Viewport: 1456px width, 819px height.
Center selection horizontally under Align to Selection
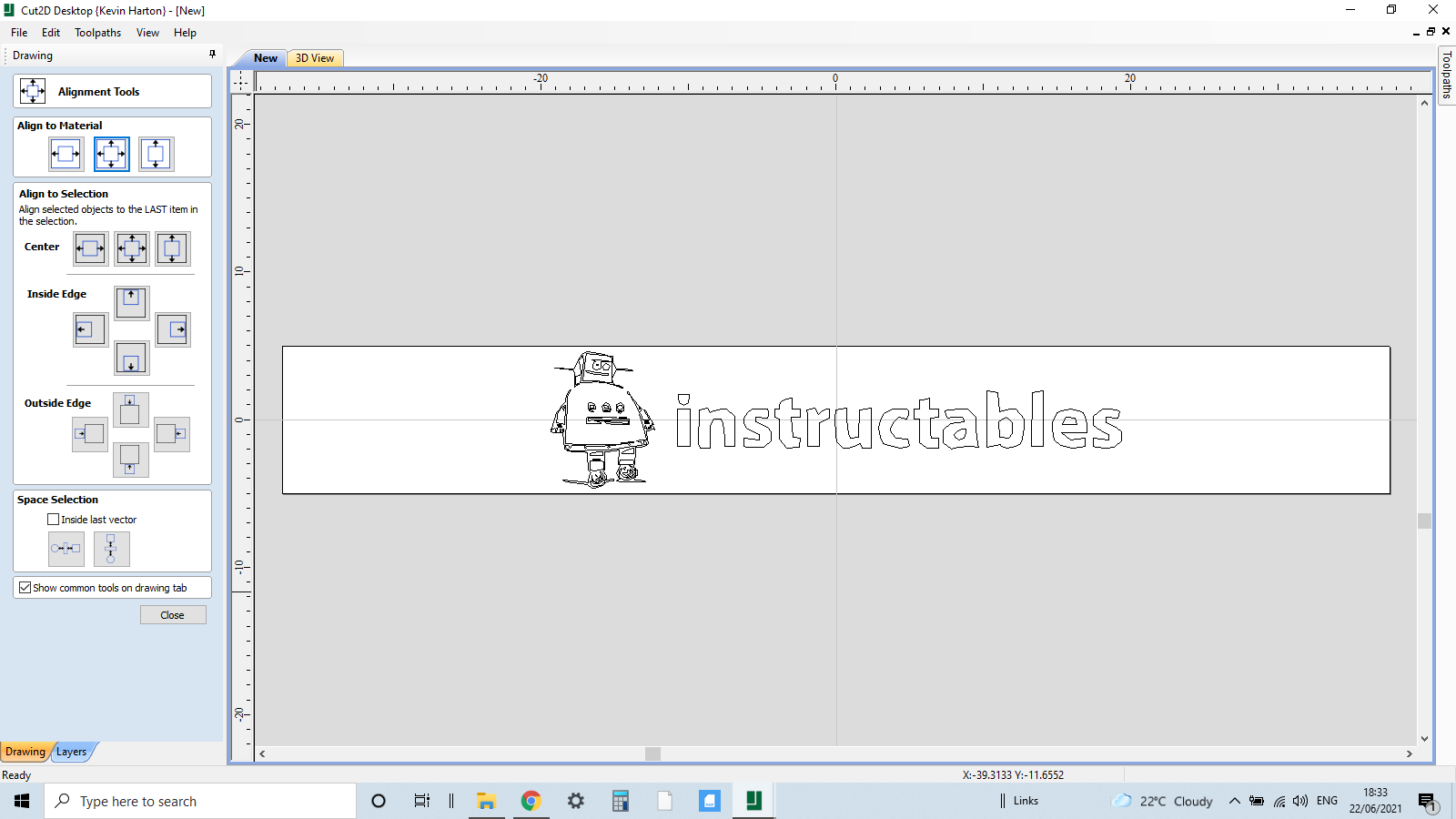tap(90, 248)
